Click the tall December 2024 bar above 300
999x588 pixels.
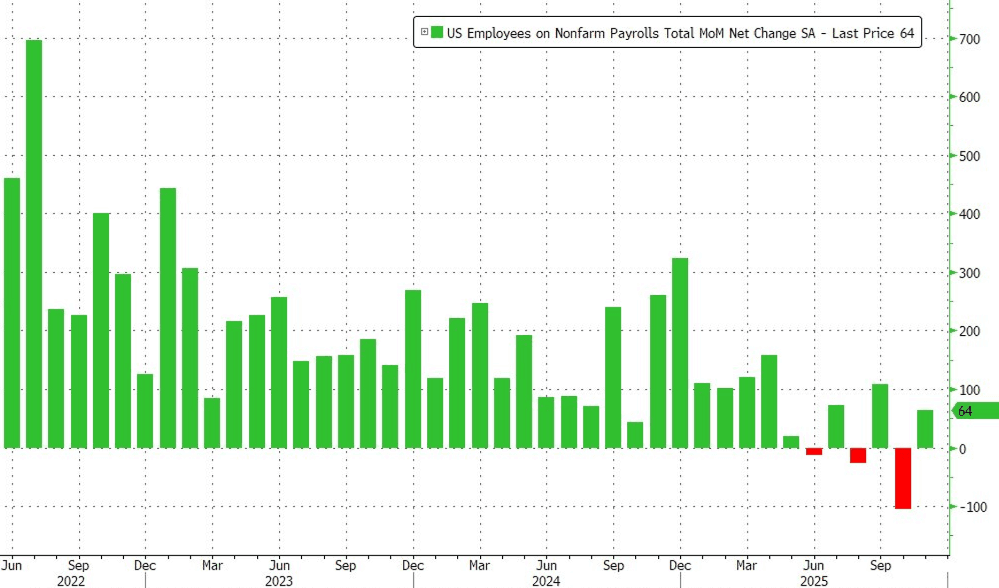click(680, 352)
